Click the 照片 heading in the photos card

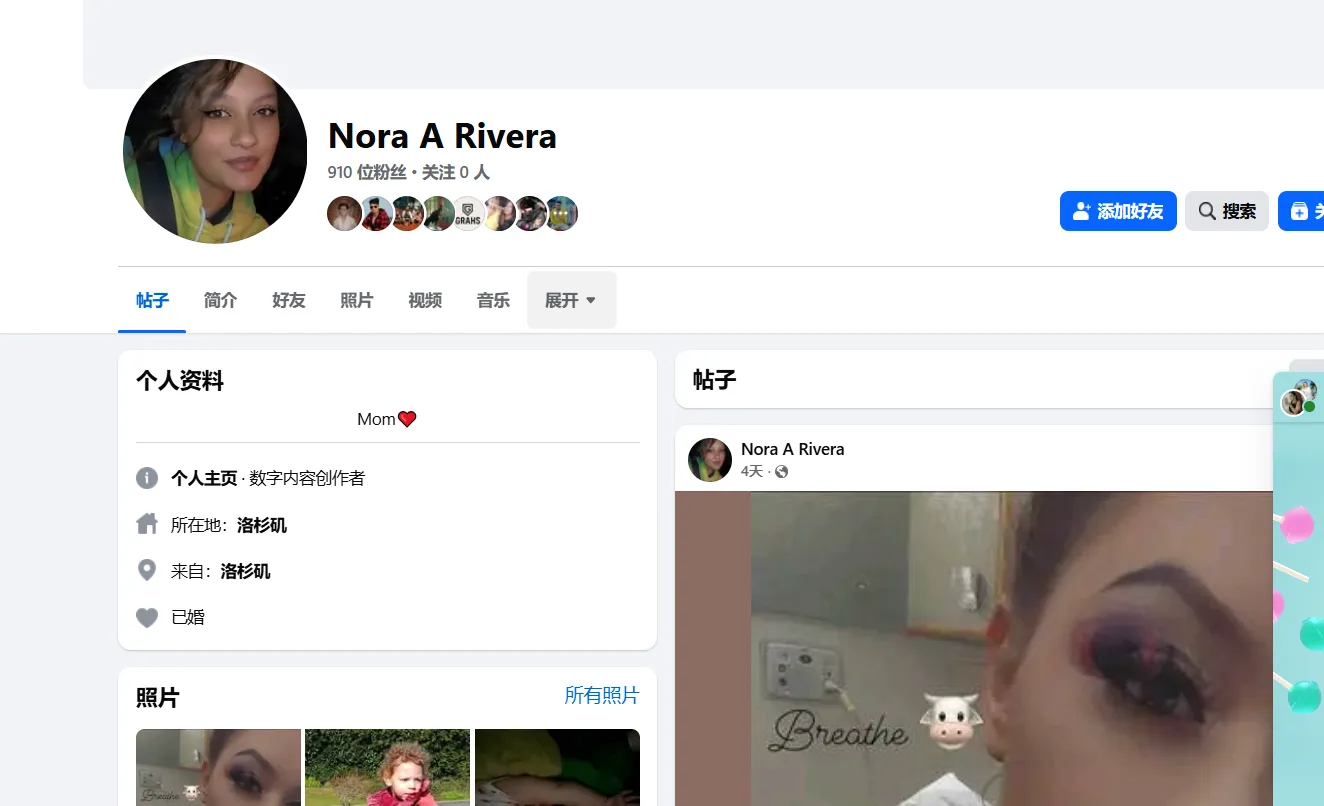point(158,697)
